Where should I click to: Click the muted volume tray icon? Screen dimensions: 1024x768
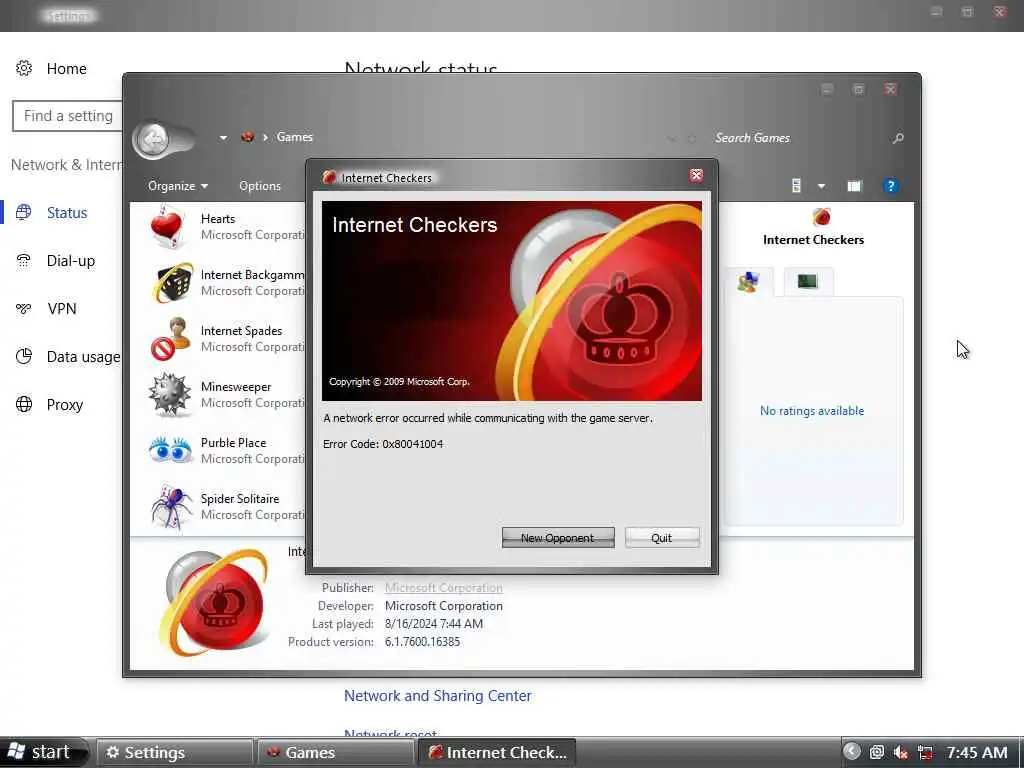click(x=901, y=752)
